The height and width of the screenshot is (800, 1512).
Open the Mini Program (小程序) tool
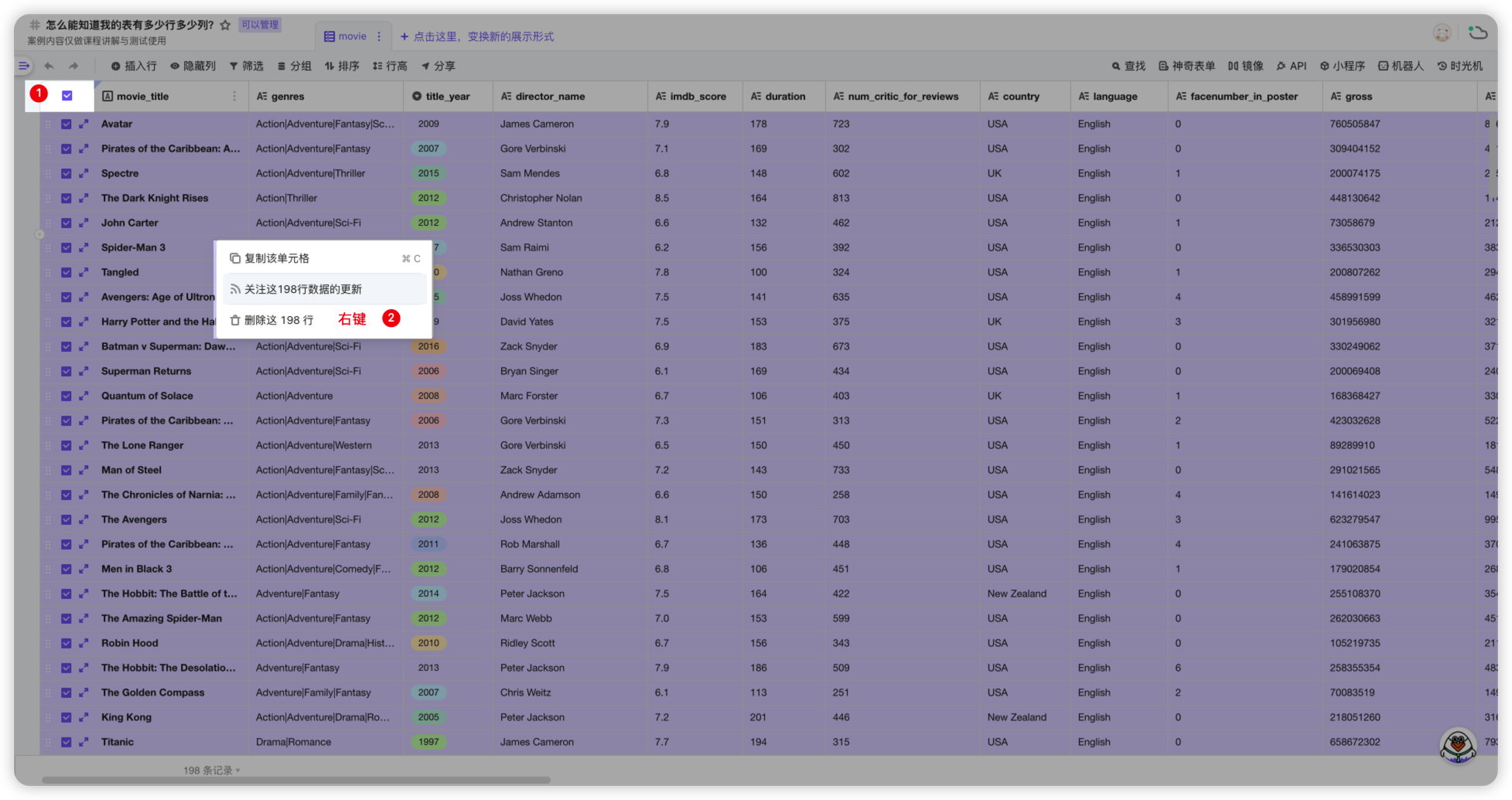pos(1342,66)
